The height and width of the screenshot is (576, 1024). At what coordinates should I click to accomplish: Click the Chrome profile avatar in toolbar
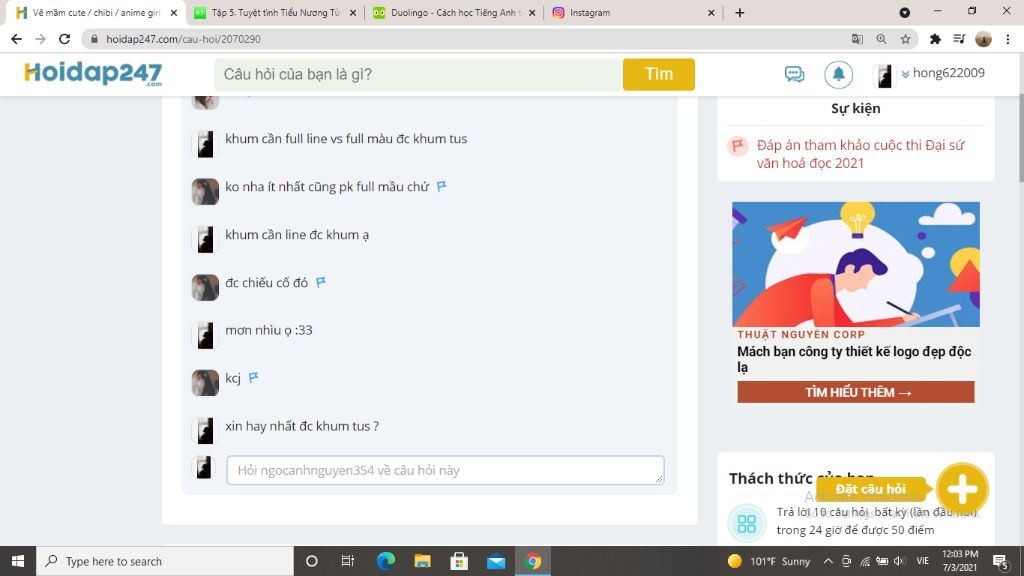tap(984, 39)
